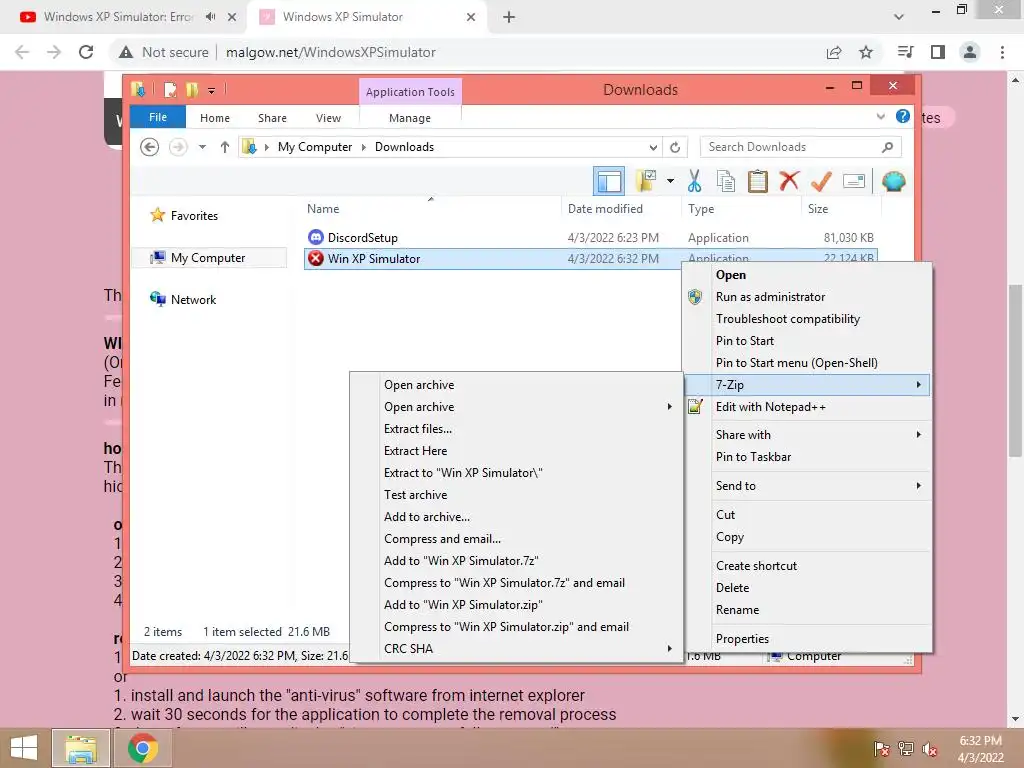Screen dimensions: 1024x768
Task: Click the Chrome share page icon
Action: pyautogui.click(x=834, y=52)
